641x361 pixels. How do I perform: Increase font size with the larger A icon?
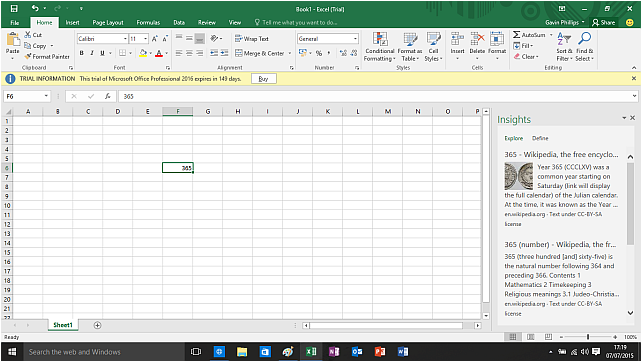(x=155, y=39)
